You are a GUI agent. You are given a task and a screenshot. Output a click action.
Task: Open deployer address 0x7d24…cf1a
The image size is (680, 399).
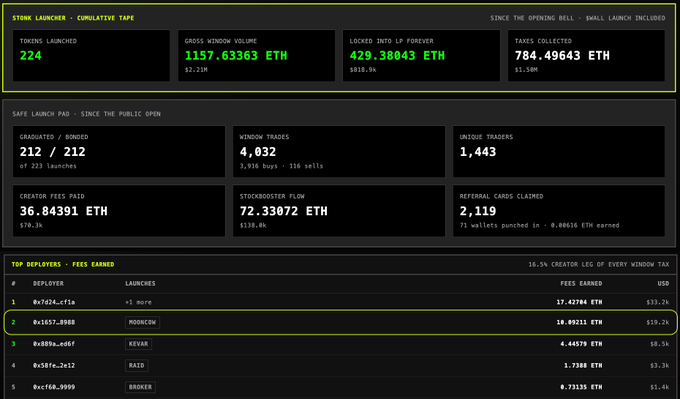point(54,302)
